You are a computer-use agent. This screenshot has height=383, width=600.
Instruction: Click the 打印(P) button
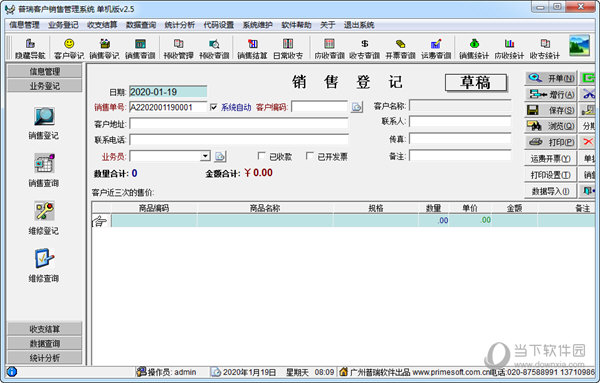(x=551, y=142)
